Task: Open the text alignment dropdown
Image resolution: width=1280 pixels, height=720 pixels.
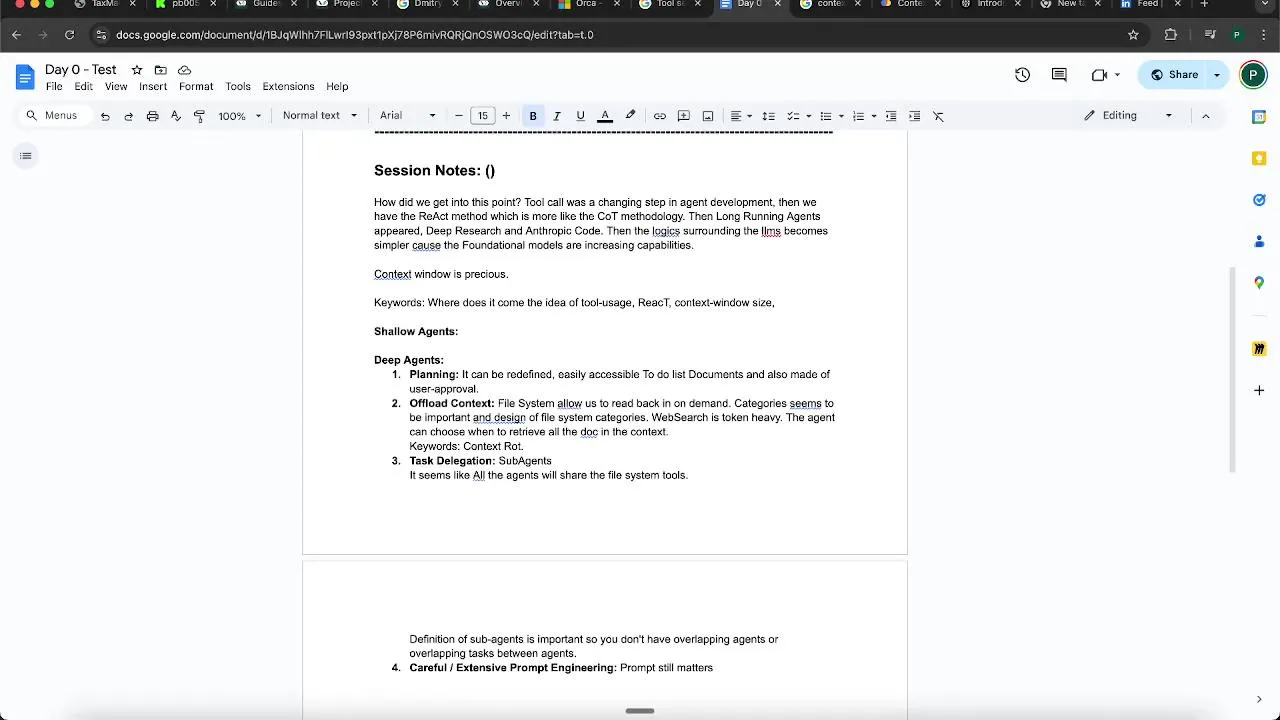Action: 741,116
